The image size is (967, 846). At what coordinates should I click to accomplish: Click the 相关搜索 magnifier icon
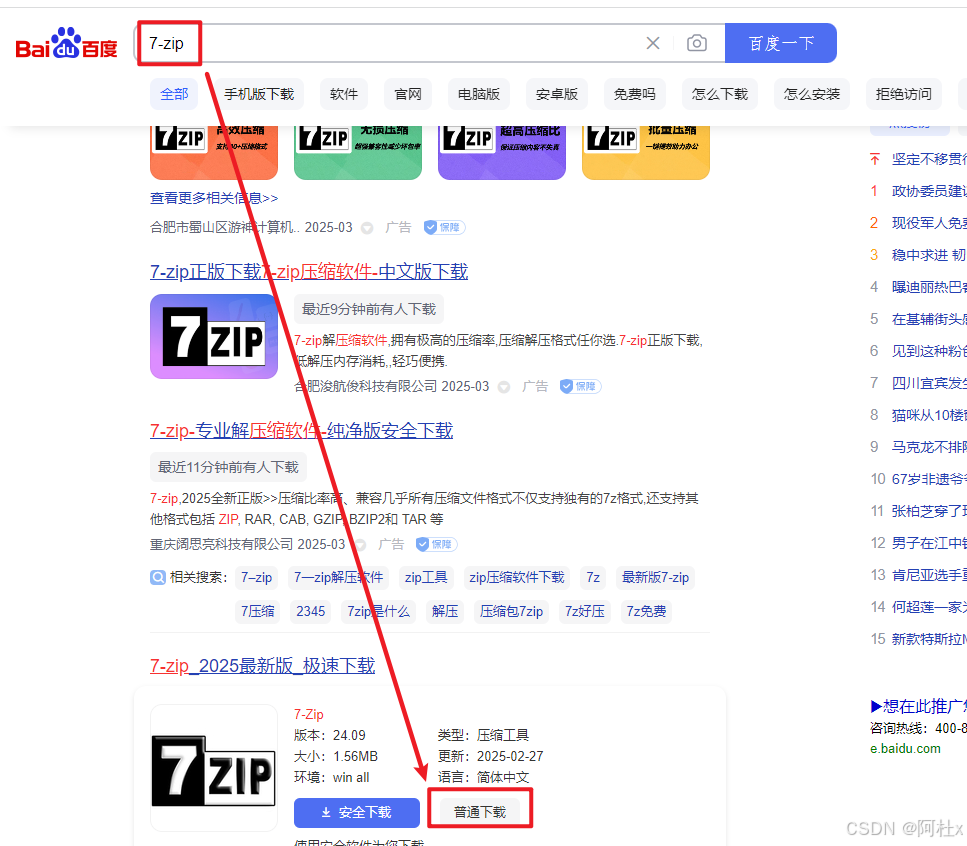tap(158, 578)
